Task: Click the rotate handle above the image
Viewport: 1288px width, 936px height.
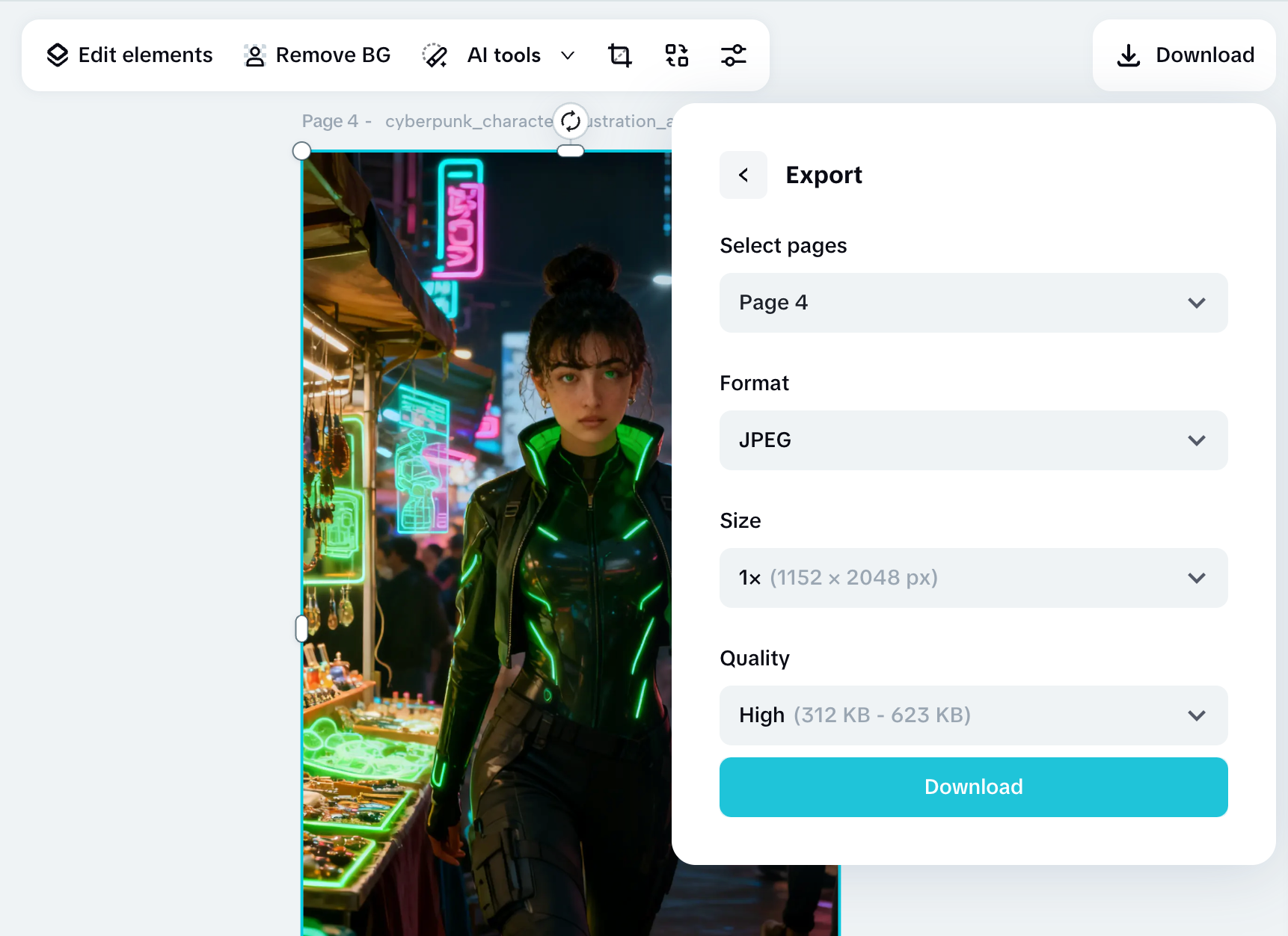Action: (571, 120)
